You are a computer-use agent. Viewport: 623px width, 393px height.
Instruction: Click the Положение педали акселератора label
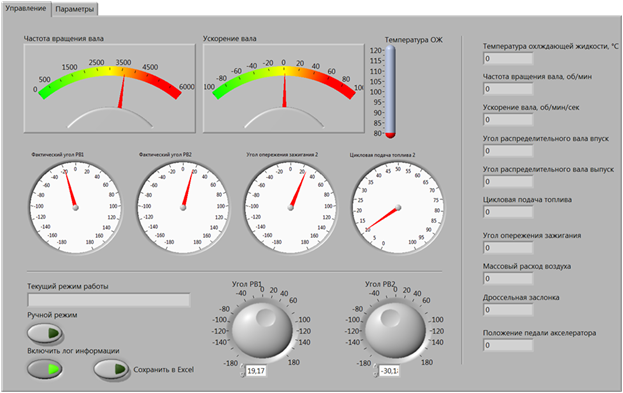click(x=539, y=333)
